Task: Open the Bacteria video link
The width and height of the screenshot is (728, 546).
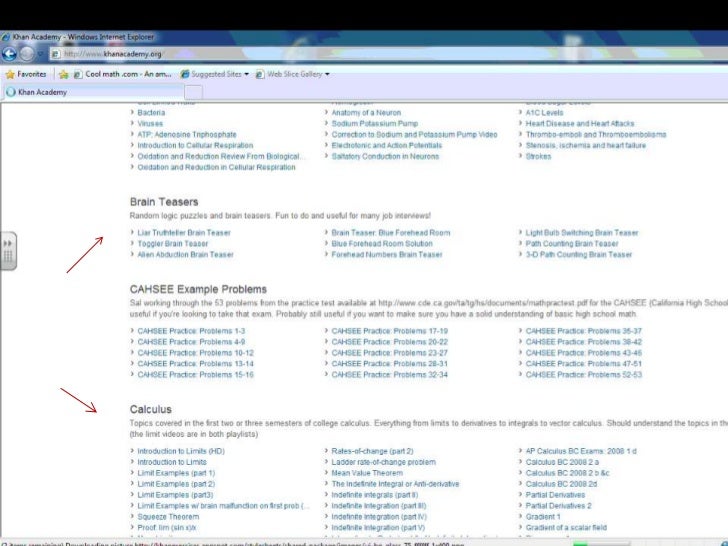Action: [151, 113]
